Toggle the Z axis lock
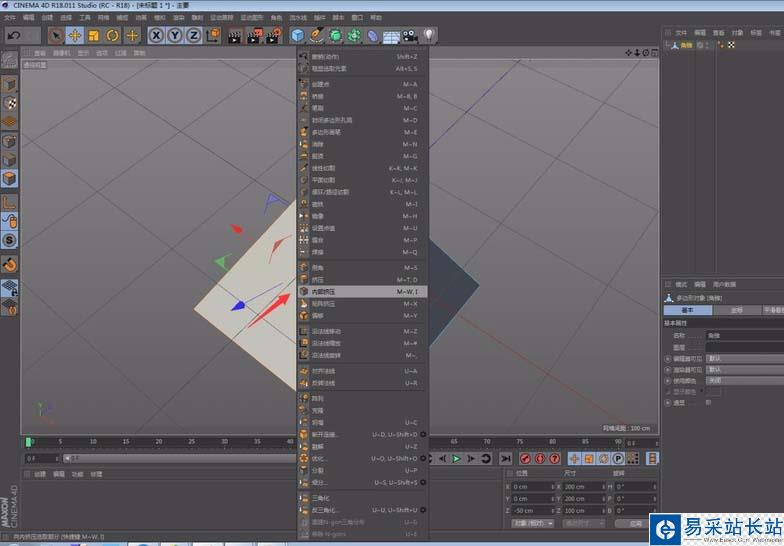 pyautogui.click(x=193, y=36)
